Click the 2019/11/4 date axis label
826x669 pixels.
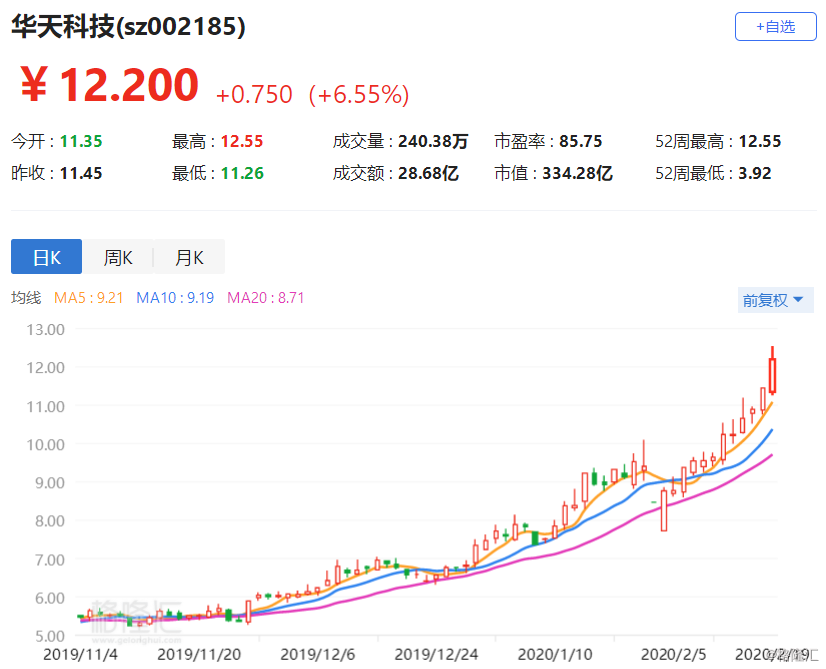coord(81,654)
